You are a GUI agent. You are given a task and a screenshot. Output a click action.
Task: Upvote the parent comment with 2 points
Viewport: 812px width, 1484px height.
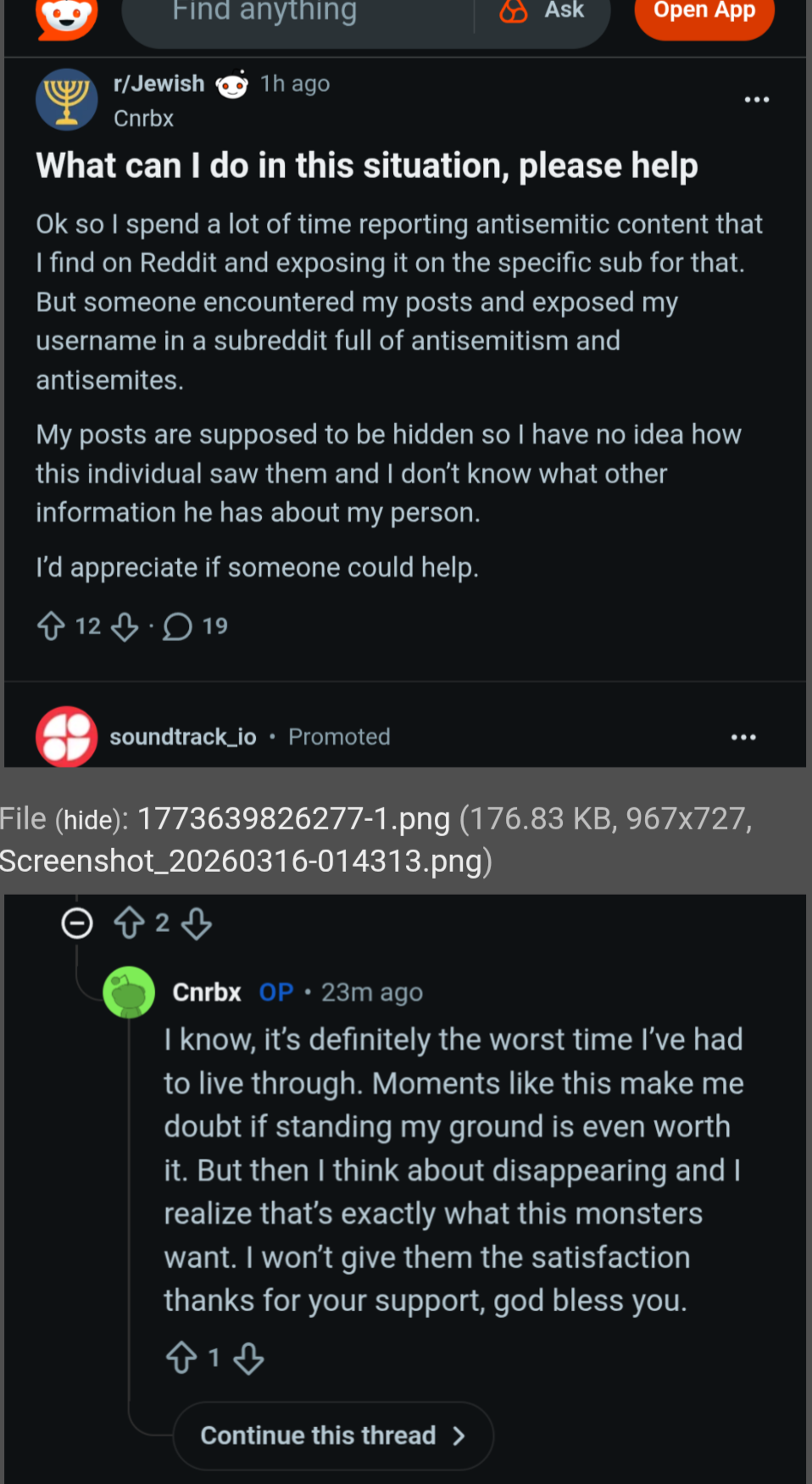coord(130,923)
